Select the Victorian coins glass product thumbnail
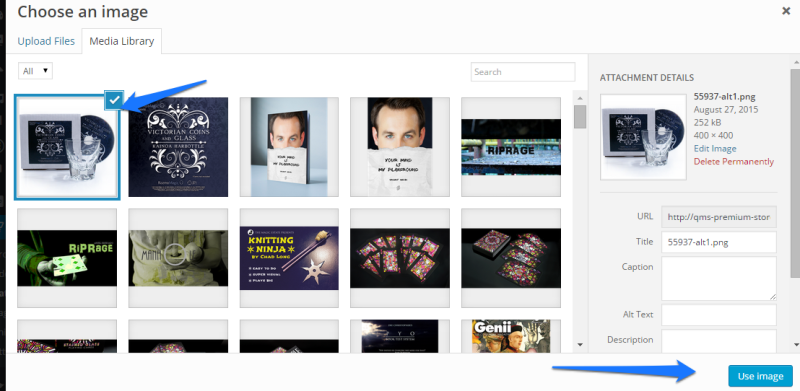 tap(67, 147)
